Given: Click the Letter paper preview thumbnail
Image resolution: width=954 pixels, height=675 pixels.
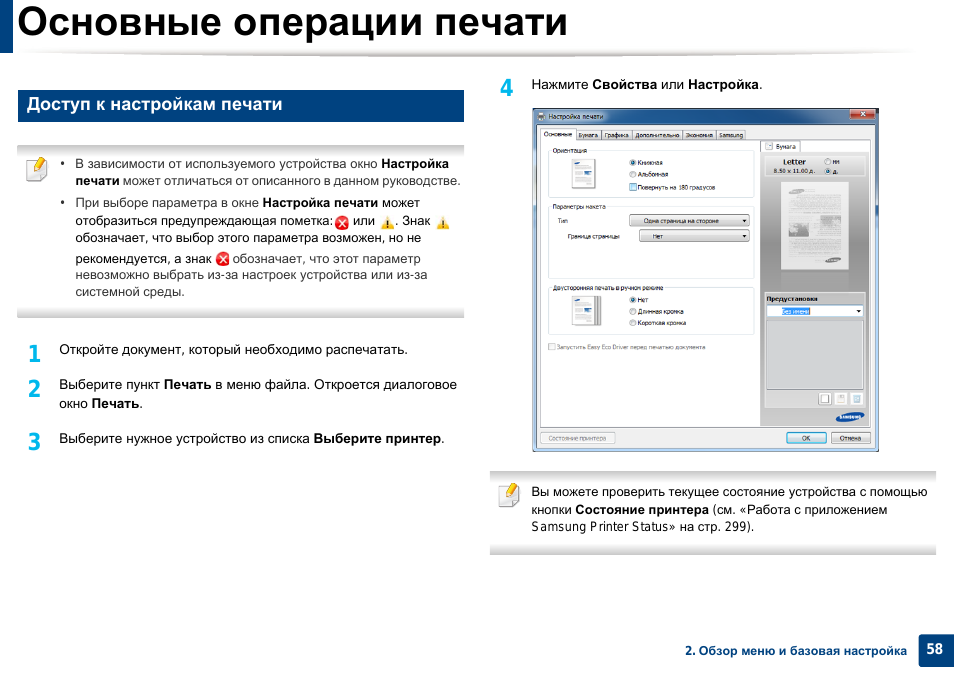Looking at the screenshot, I should point(813,222).
